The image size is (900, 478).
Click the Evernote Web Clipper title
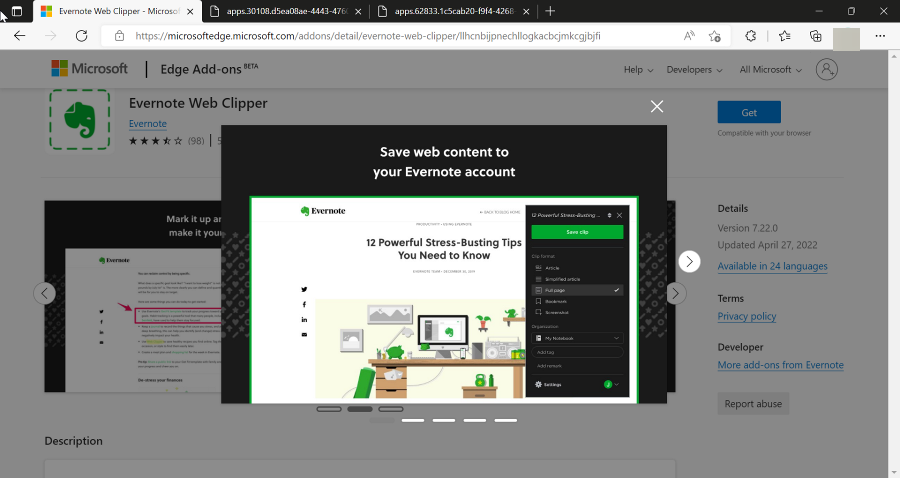[198, 103]
